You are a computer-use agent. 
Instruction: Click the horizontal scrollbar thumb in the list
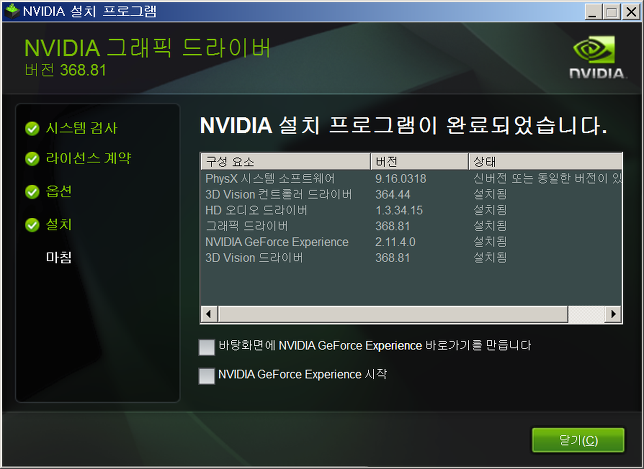coord(393,314)
